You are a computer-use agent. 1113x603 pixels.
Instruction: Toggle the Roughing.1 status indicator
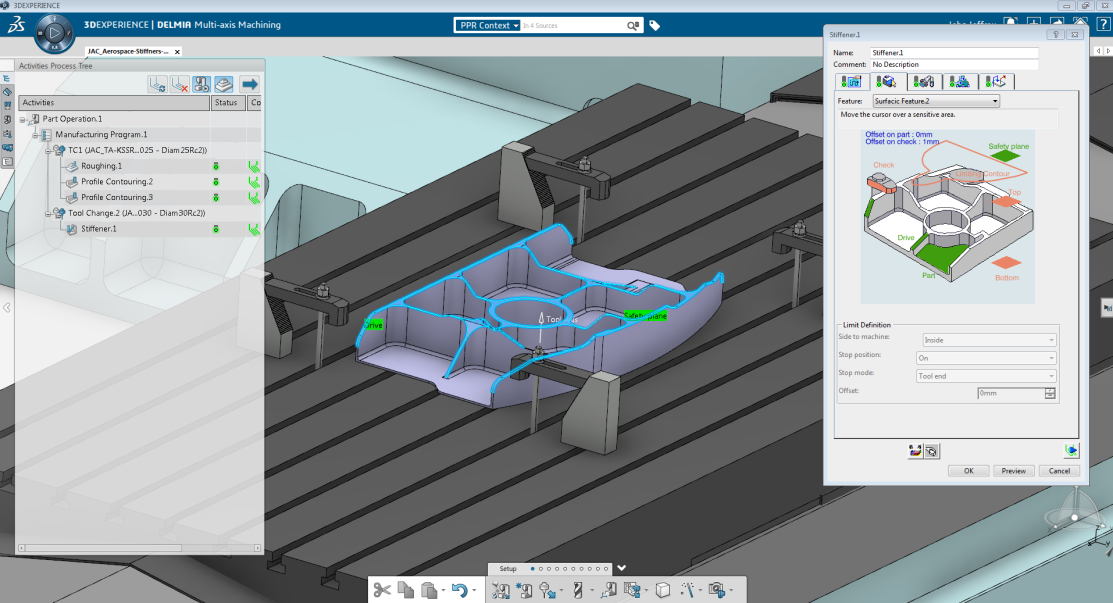(215, 166)
